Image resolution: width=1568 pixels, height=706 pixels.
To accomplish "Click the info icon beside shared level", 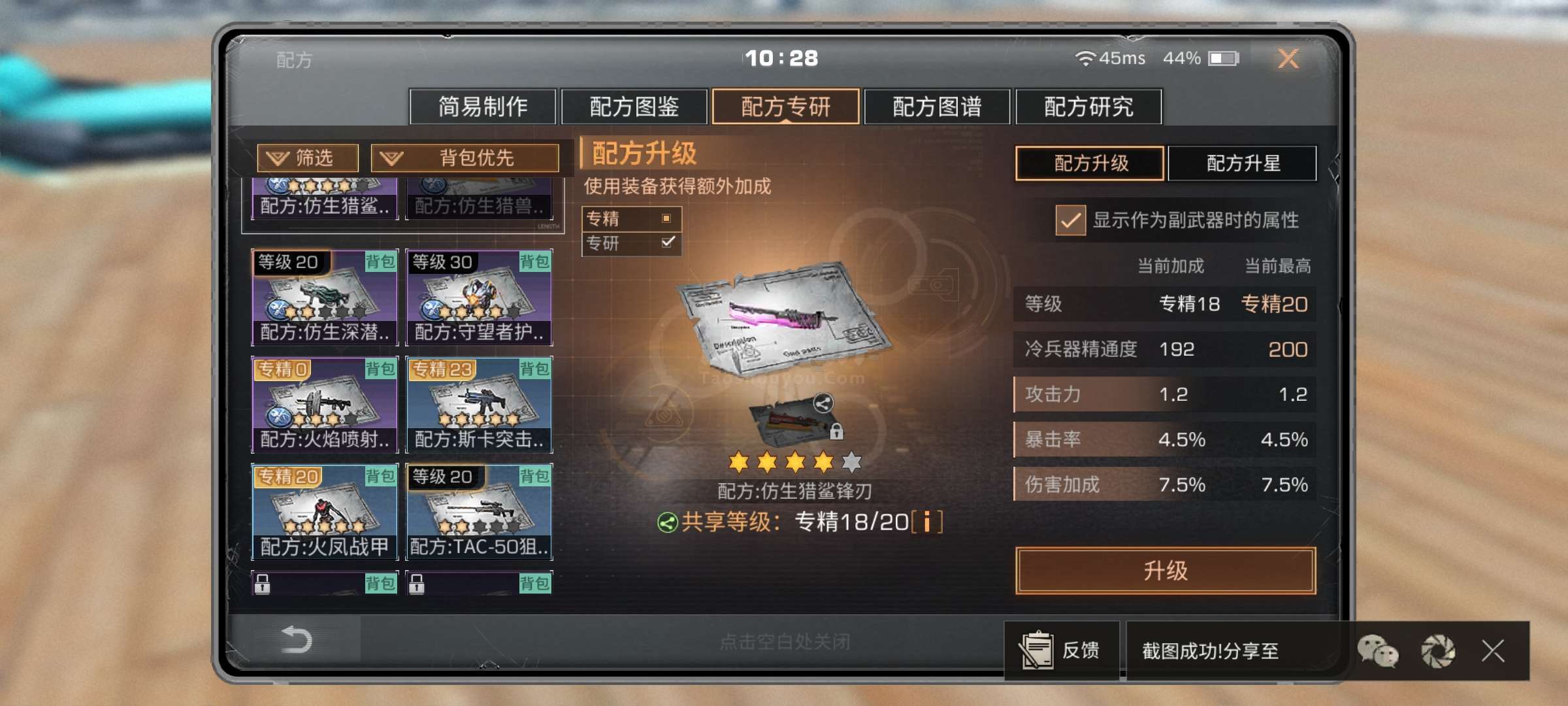I will coord(926,522).
